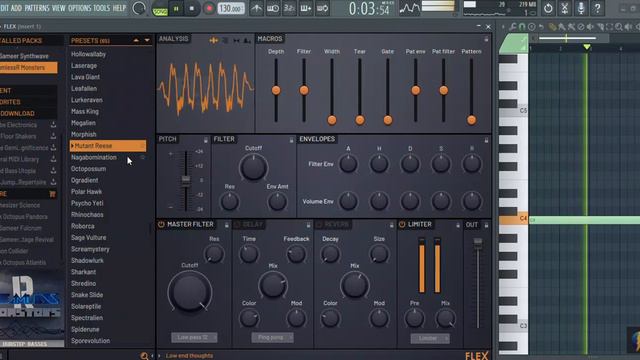Click the playhead marker in piano roll
This screenshot has height=360, width=640.
[587, 47]
